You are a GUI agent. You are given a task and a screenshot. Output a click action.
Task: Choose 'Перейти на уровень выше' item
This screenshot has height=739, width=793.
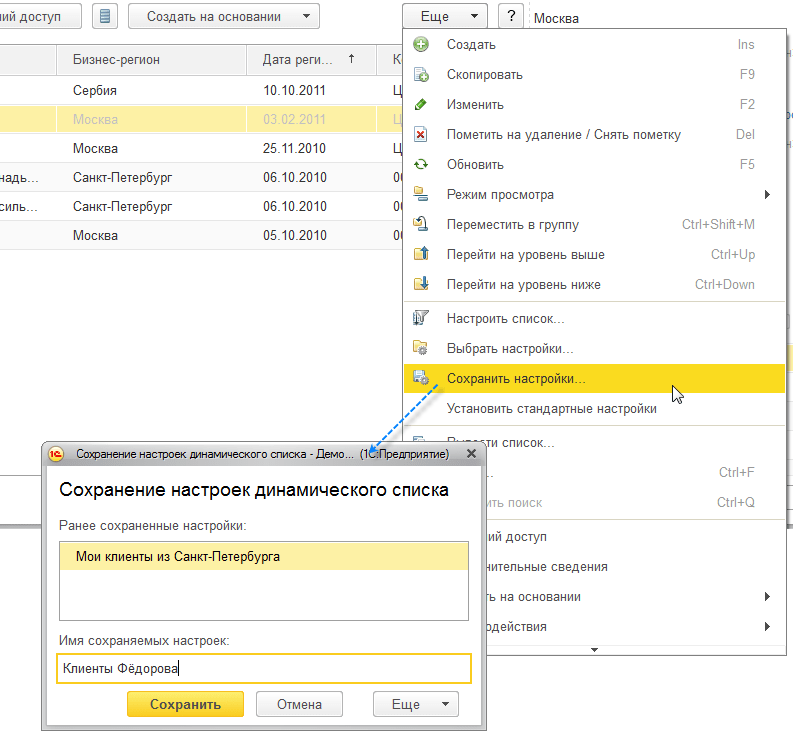click(x=594, y=254)
